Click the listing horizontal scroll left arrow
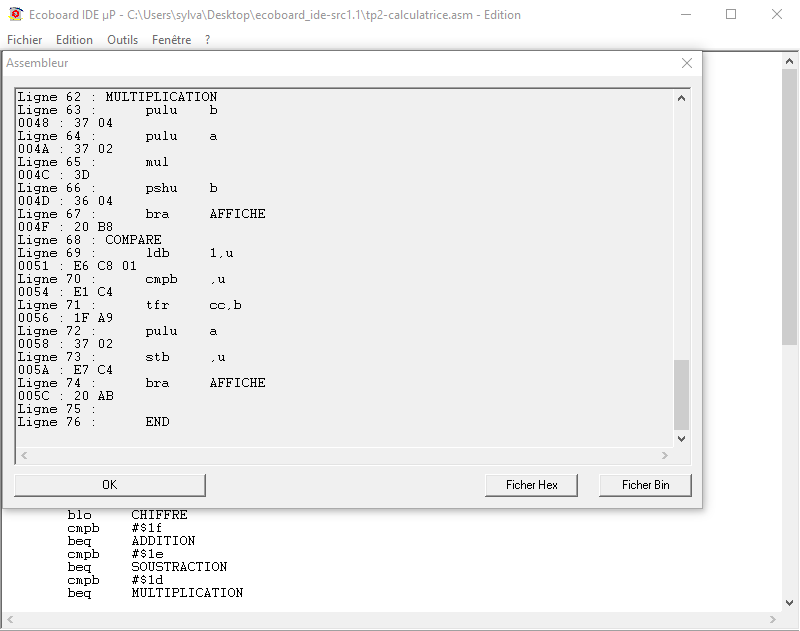The height and width of the screenshot is (631, 800). [24, 455]
